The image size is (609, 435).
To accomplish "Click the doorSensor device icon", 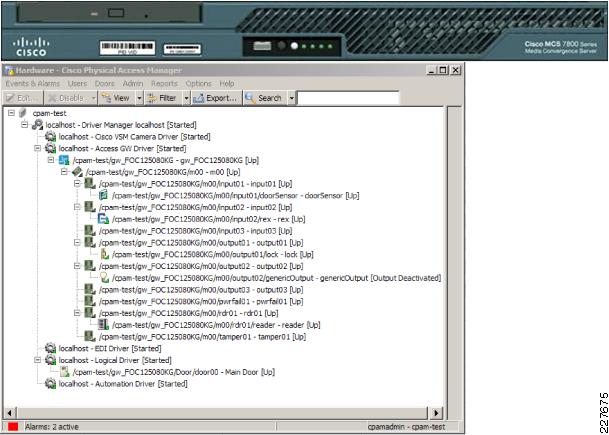I will pyautogui.click(x=103, y=195).
